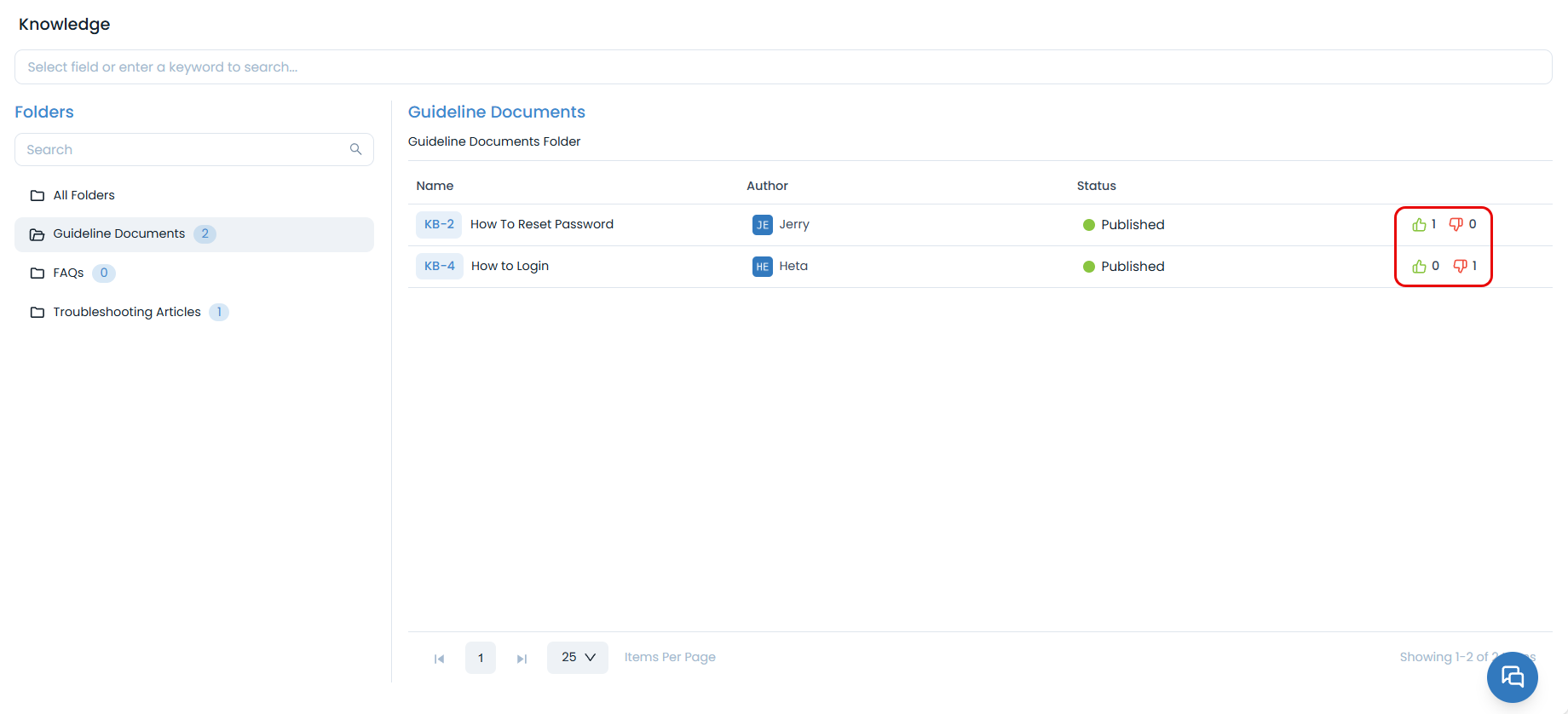Focus the knowledge keyword search field
This screenshot has height=714, width=1568.
tap(782, 67)
